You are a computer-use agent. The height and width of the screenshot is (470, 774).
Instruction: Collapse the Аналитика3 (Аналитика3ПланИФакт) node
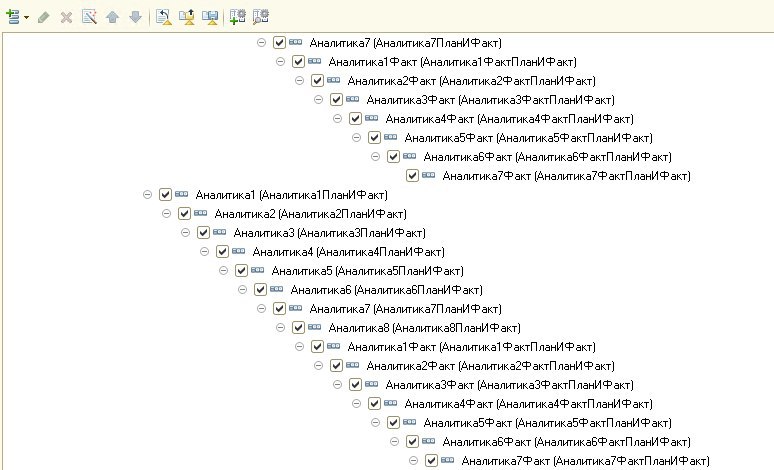(x=185, y=233)
